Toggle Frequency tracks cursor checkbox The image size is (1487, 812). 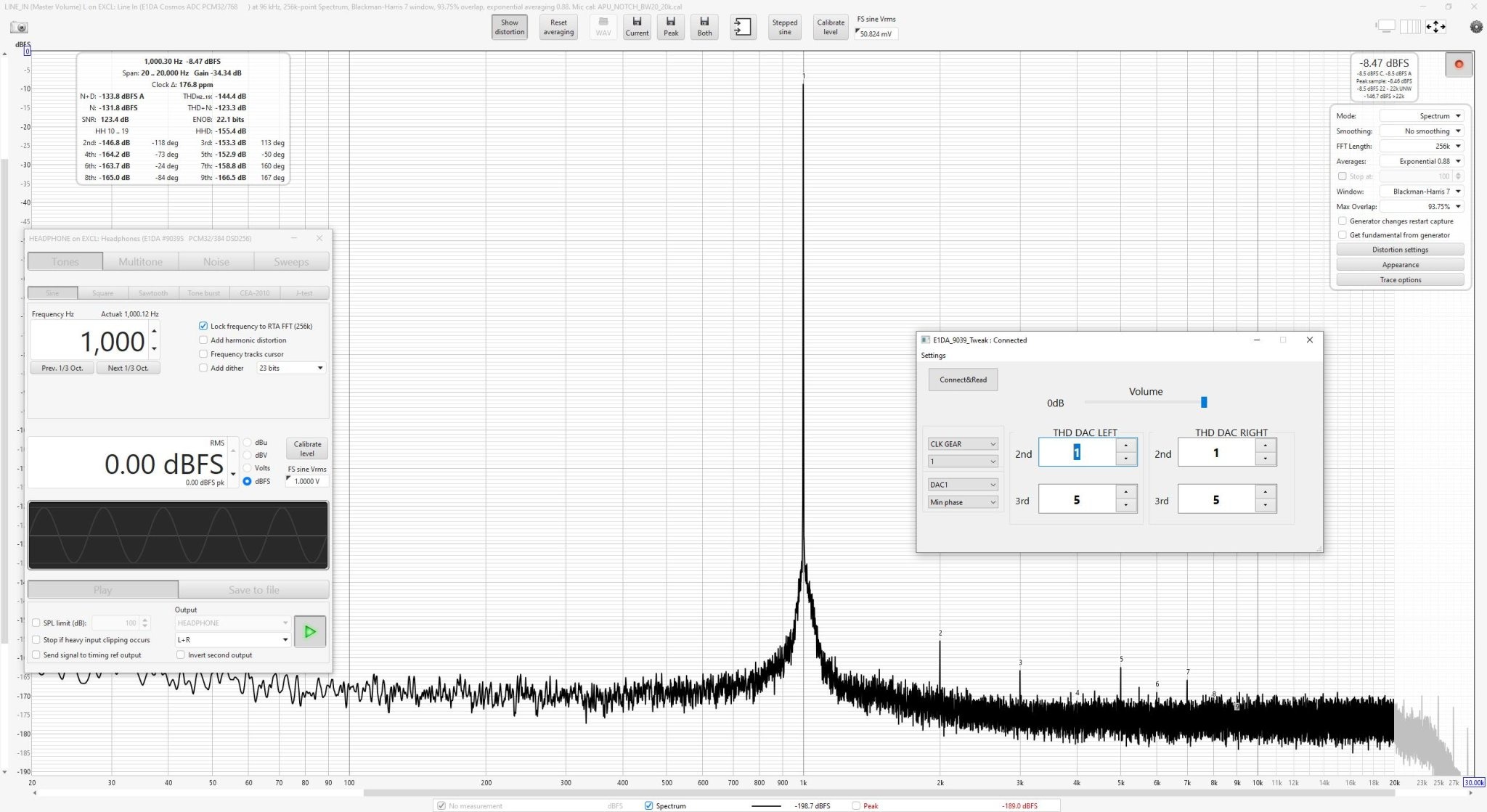pos(203,354)
